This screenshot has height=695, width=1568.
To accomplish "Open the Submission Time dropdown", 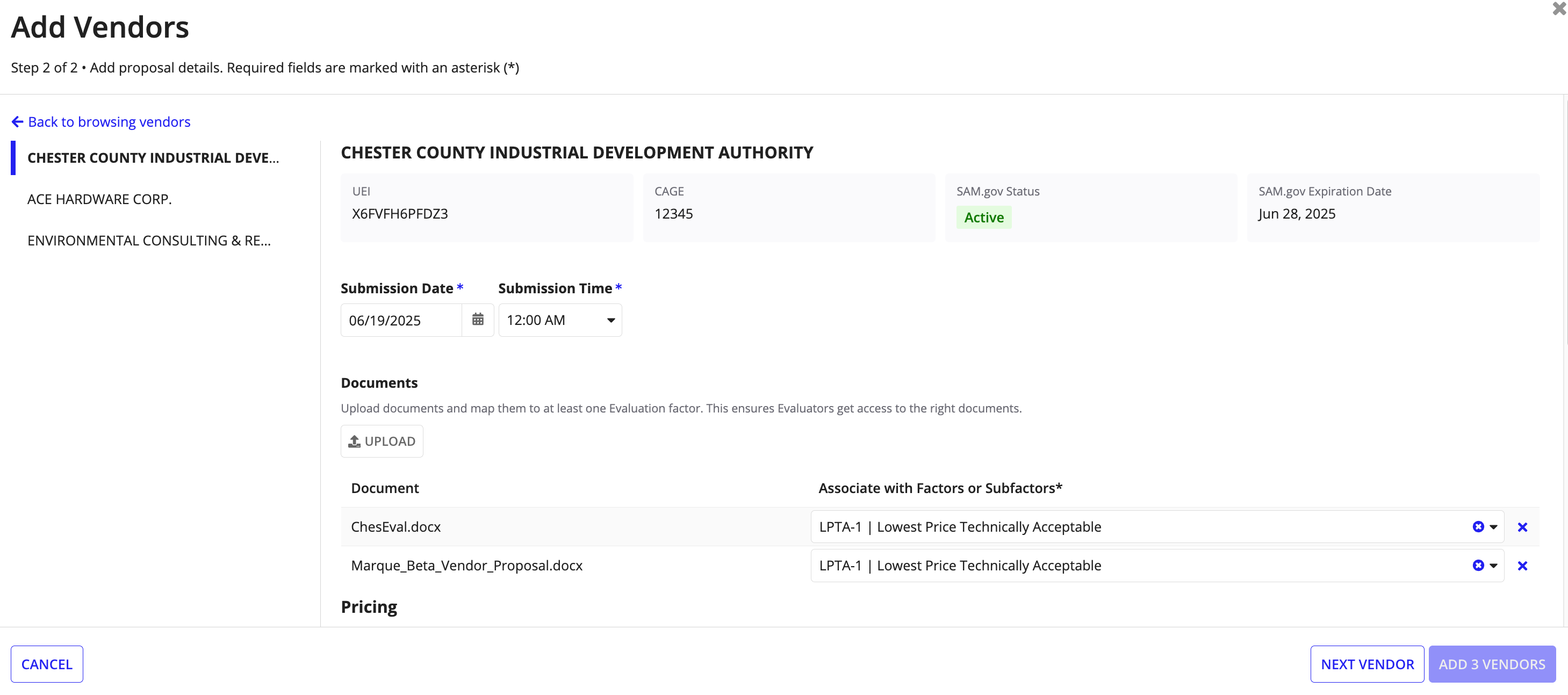I will pos(560,320).
